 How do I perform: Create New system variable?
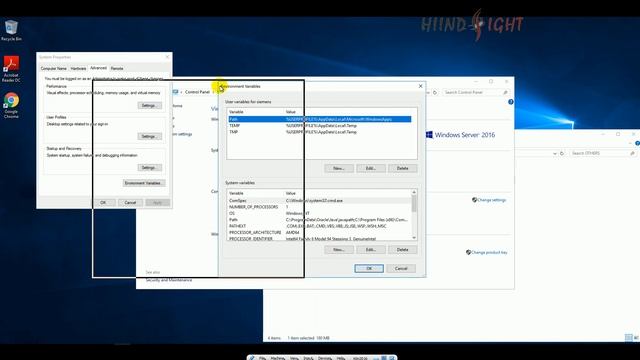[x=339, y=249]
